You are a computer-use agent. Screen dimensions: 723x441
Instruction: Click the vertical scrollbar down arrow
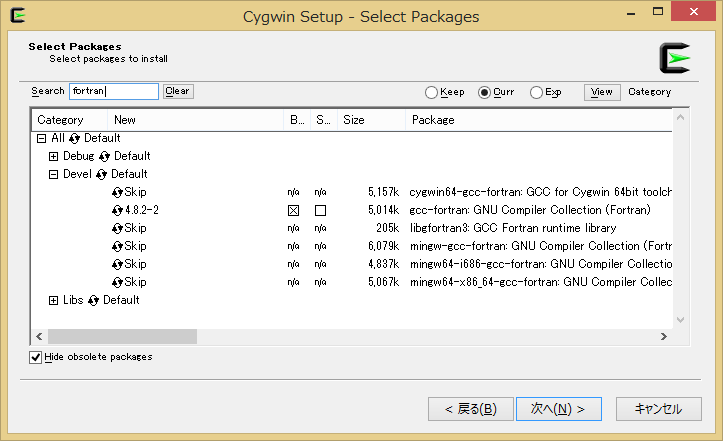click(x=680, y=319)
